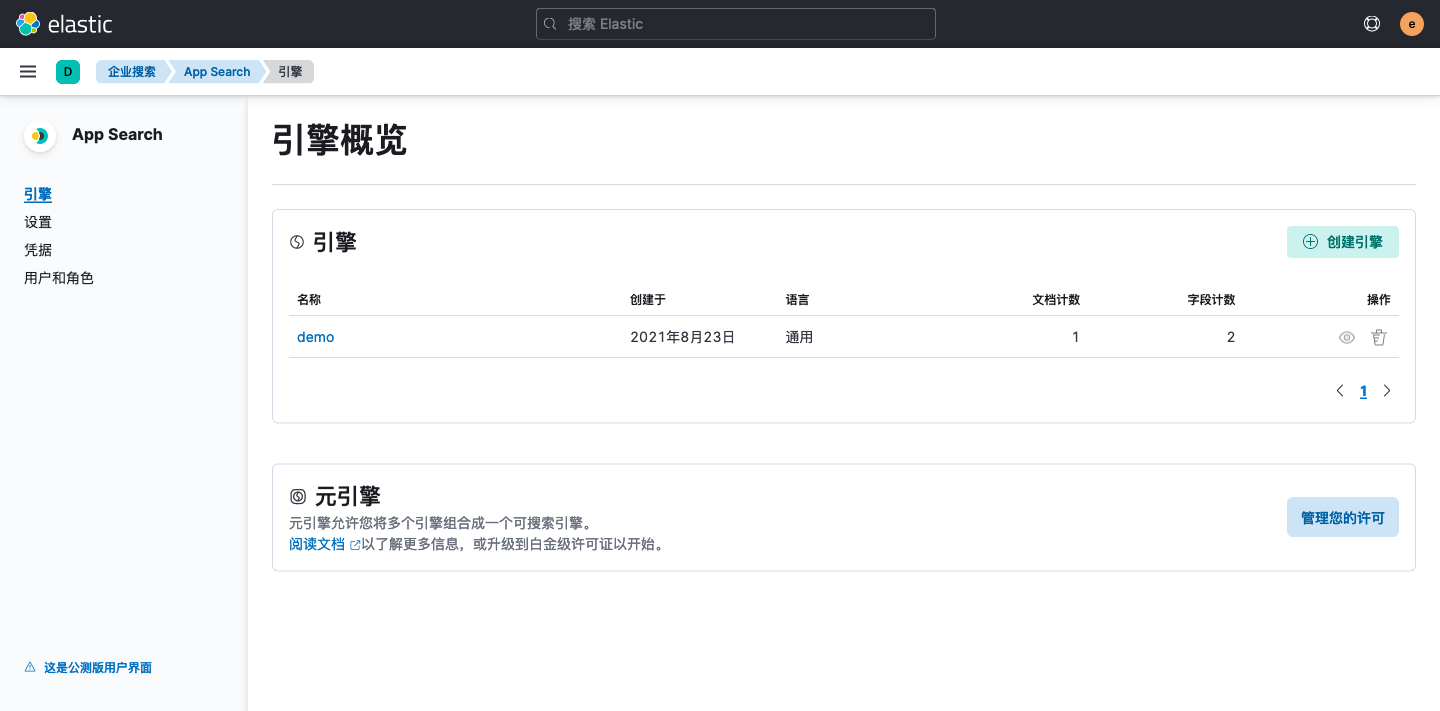Screen dimensions: 1440x711
Task: Click the clock icon beside 引擎 heading
Action: pos(297,242)
